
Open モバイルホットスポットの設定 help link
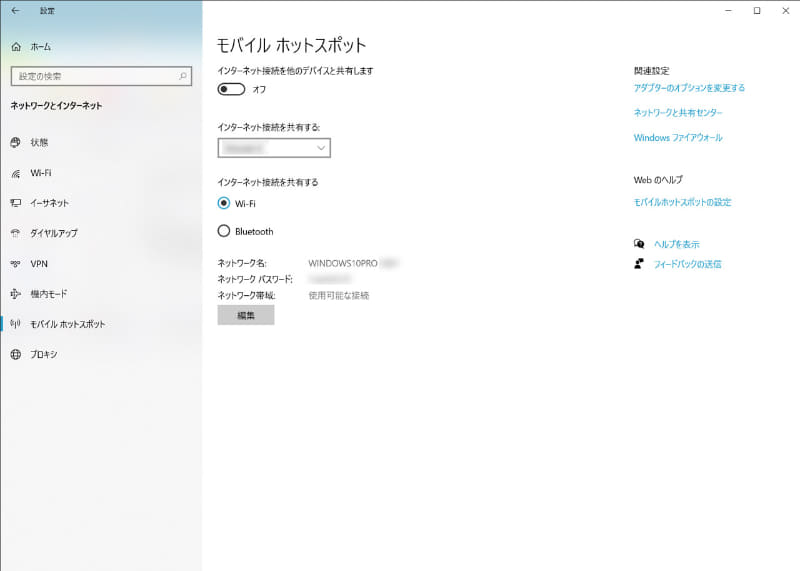point(682,202)
